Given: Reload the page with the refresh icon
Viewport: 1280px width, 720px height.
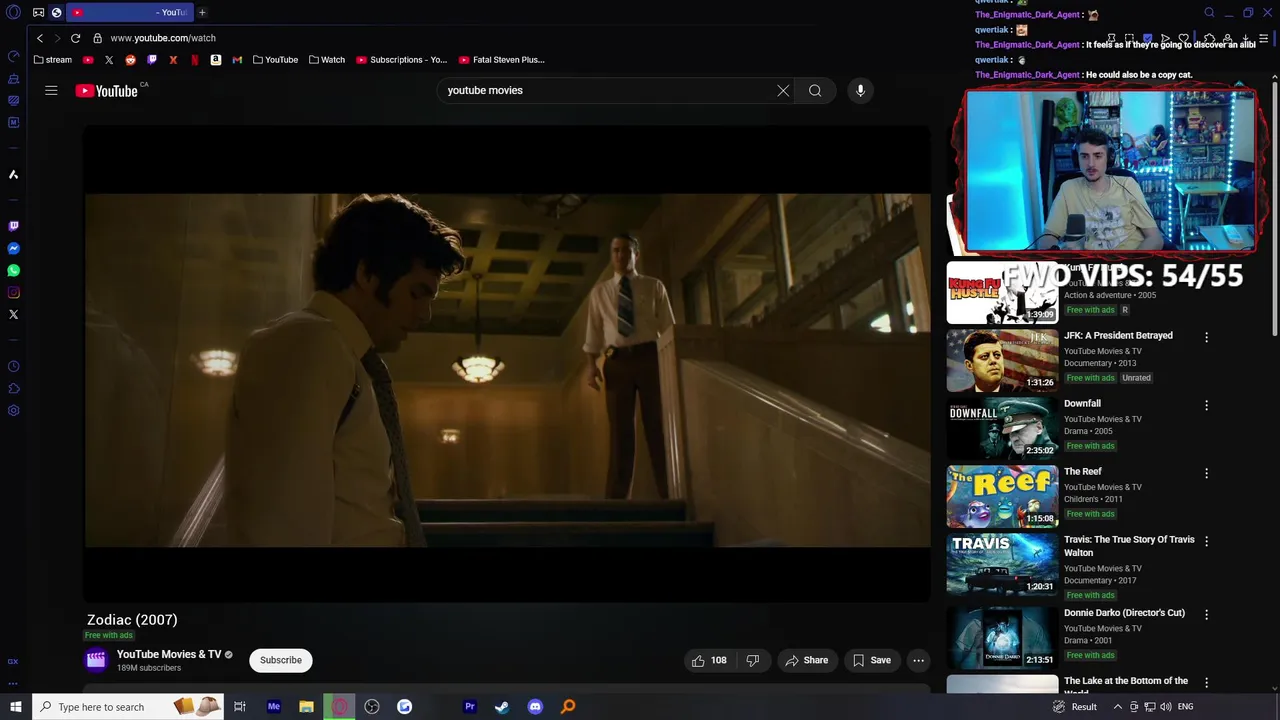Looking at the screenshot, I should [x=75, y=38].
